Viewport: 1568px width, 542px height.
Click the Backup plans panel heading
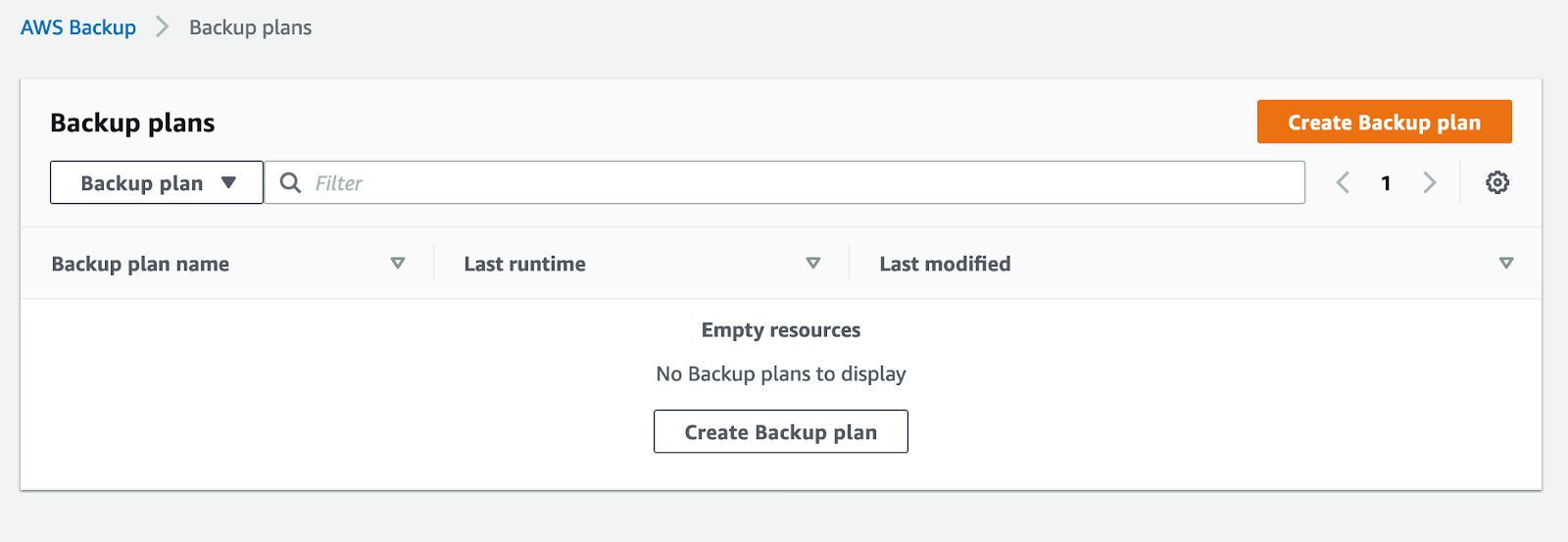click(x=132, y=123)
